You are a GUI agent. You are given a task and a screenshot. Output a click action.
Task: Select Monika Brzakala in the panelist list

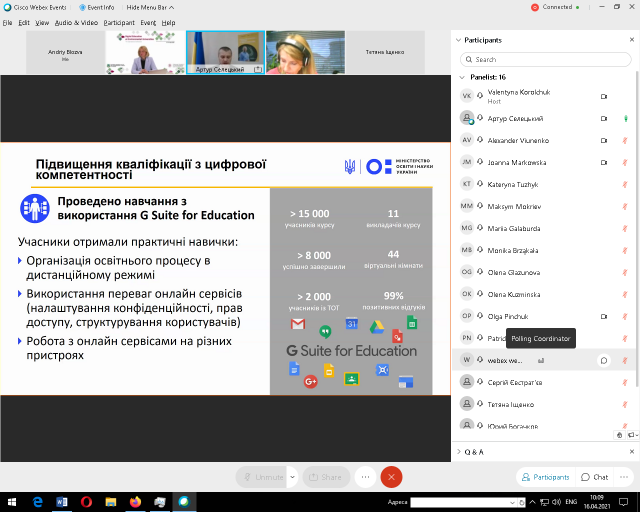pyautogui.click(x=544, y=250)
